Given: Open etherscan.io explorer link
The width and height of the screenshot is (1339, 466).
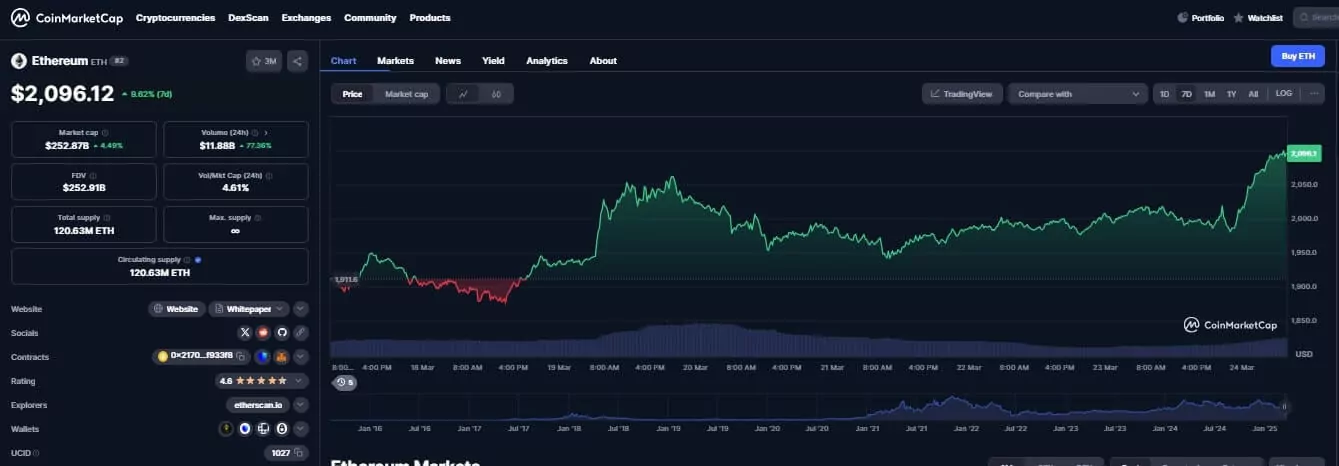Looking at the screenshot, I should pos(258,405).
